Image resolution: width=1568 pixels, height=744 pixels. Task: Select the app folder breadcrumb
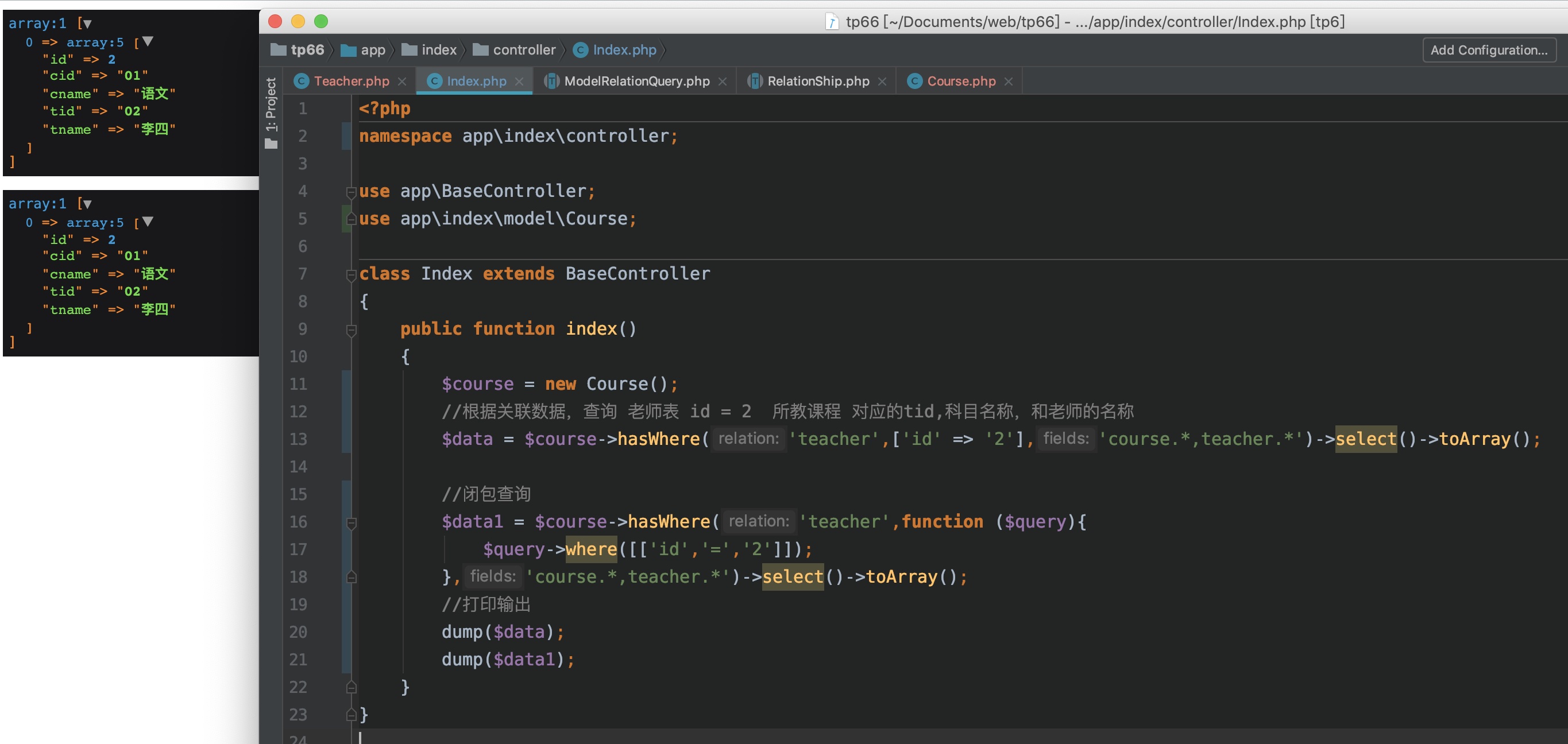coord(373,50)
